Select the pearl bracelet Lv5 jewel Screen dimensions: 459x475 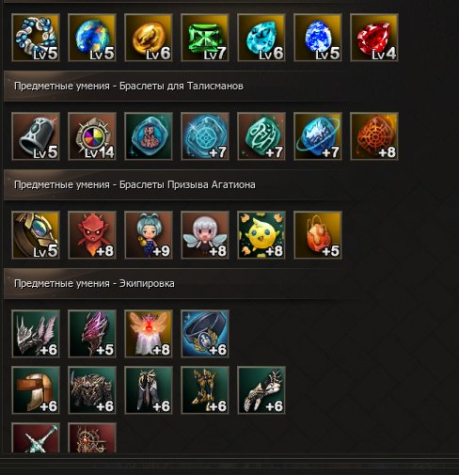click(x=36, y=37)
